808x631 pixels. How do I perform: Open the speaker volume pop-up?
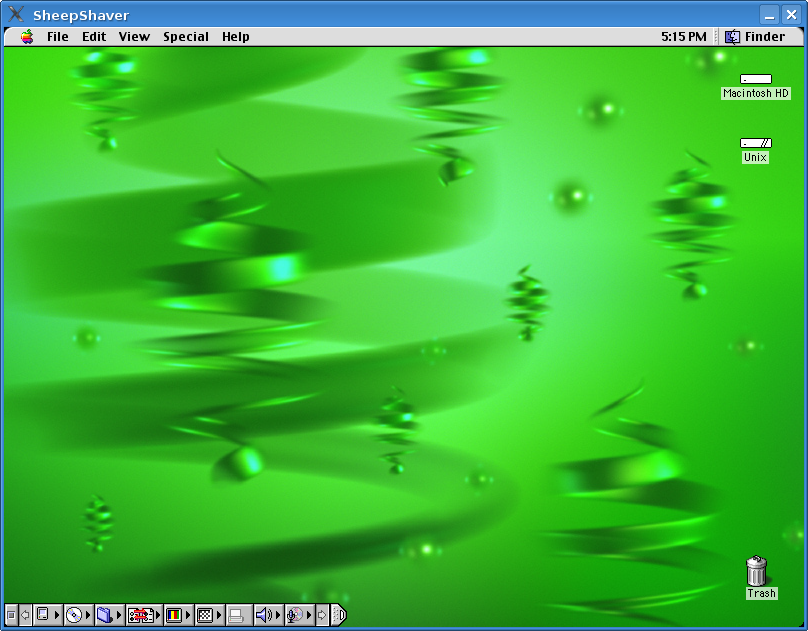tap(264, 615)
